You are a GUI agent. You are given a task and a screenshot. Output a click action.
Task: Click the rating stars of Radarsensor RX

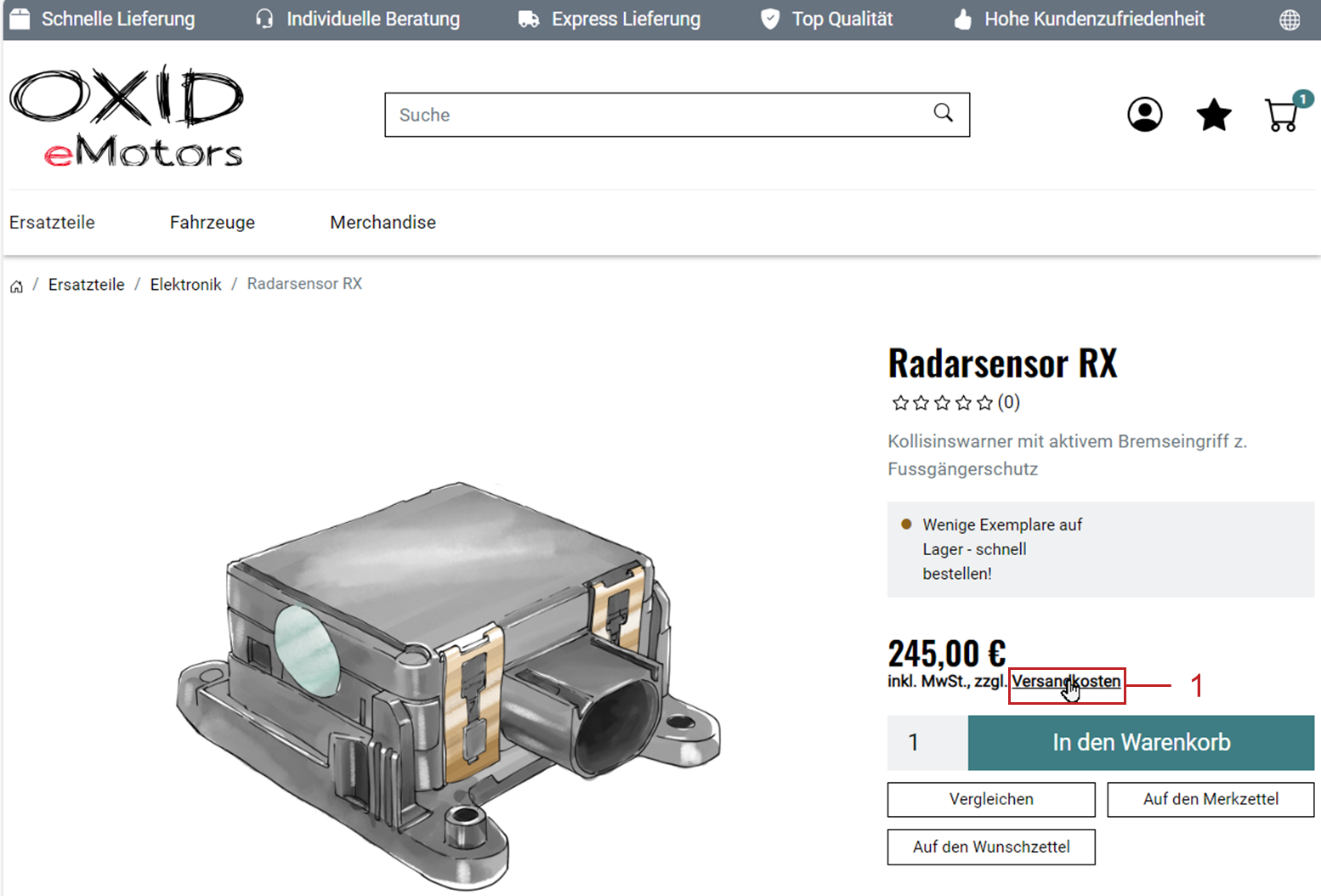point(942,403)
